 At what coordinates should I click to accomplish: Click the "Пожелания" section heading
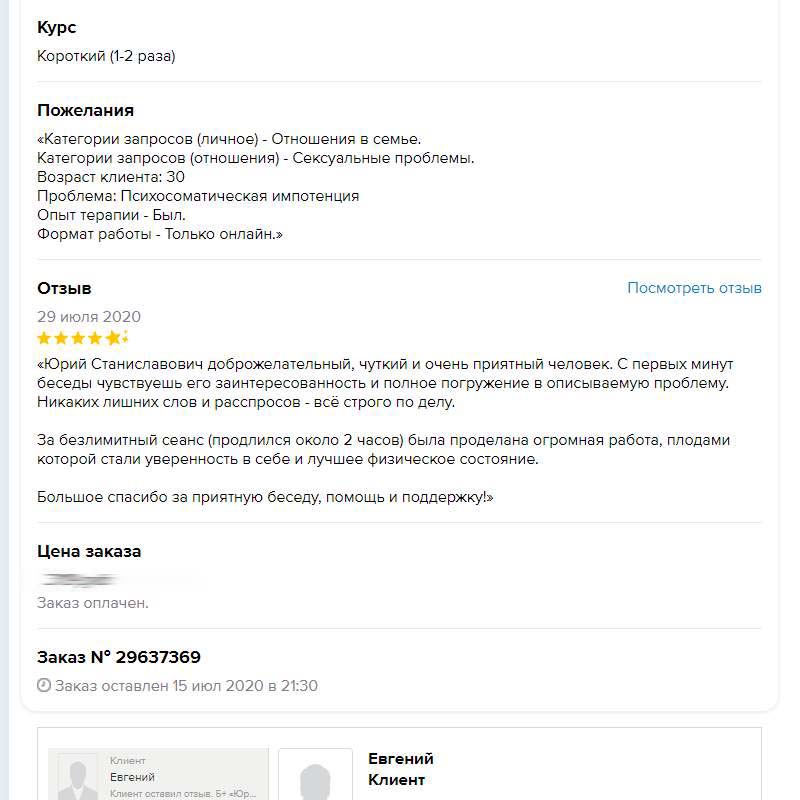[x=85, y=110]
